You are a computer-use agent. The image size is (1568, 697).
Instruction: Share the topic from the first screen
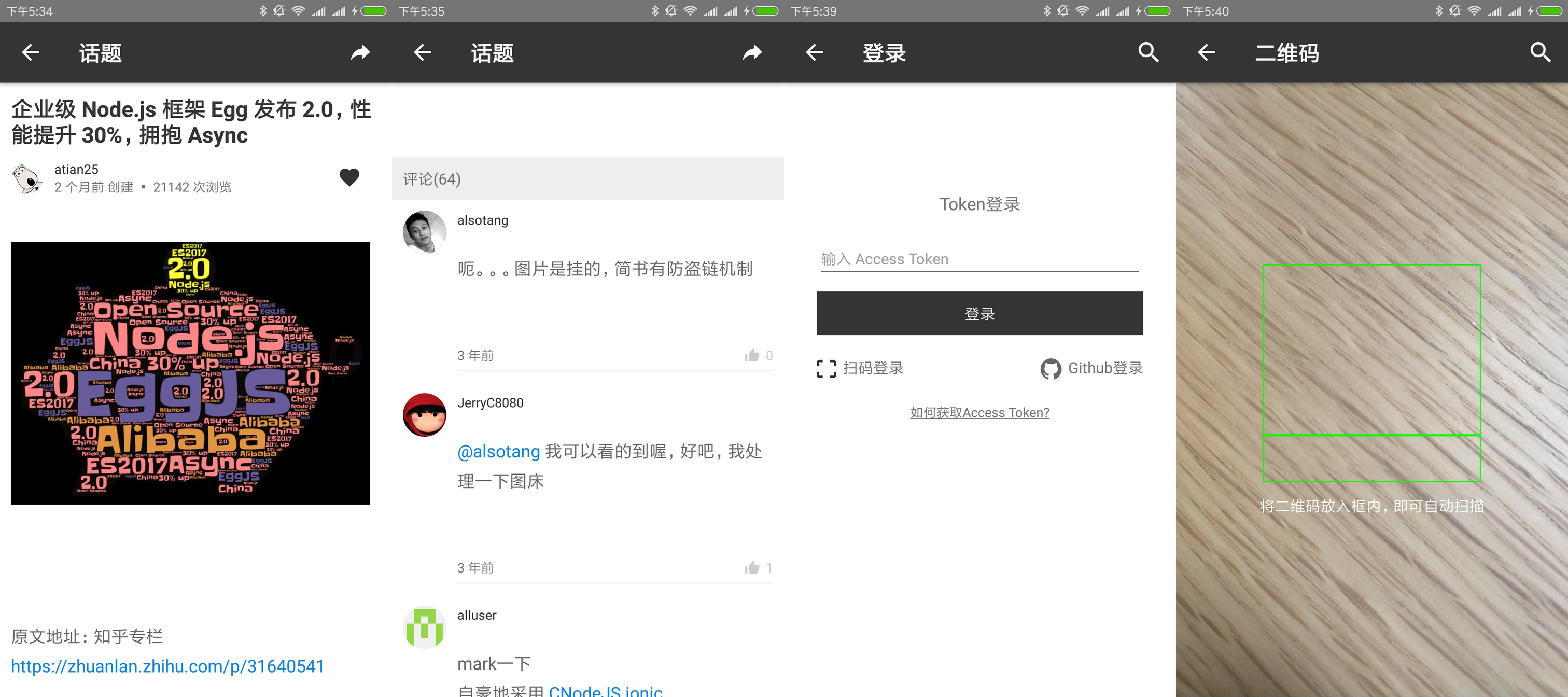click(x=360, y=53)
